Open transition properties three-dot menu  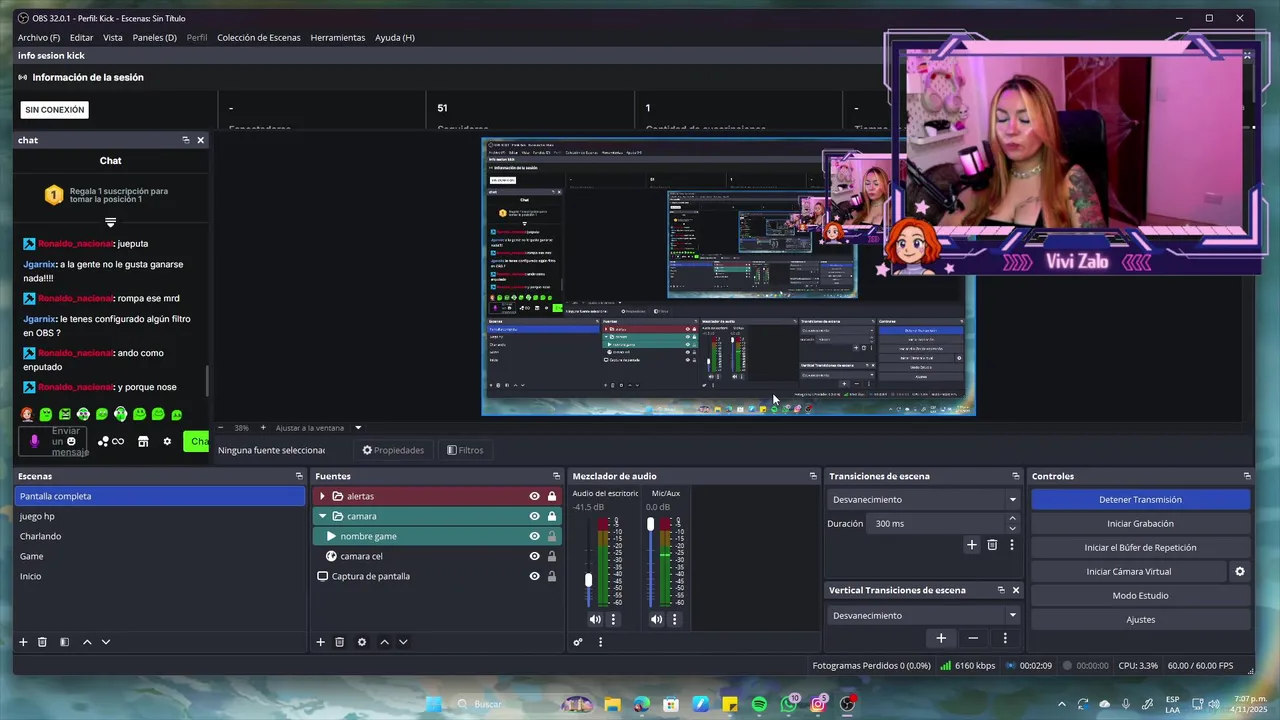1012,545
